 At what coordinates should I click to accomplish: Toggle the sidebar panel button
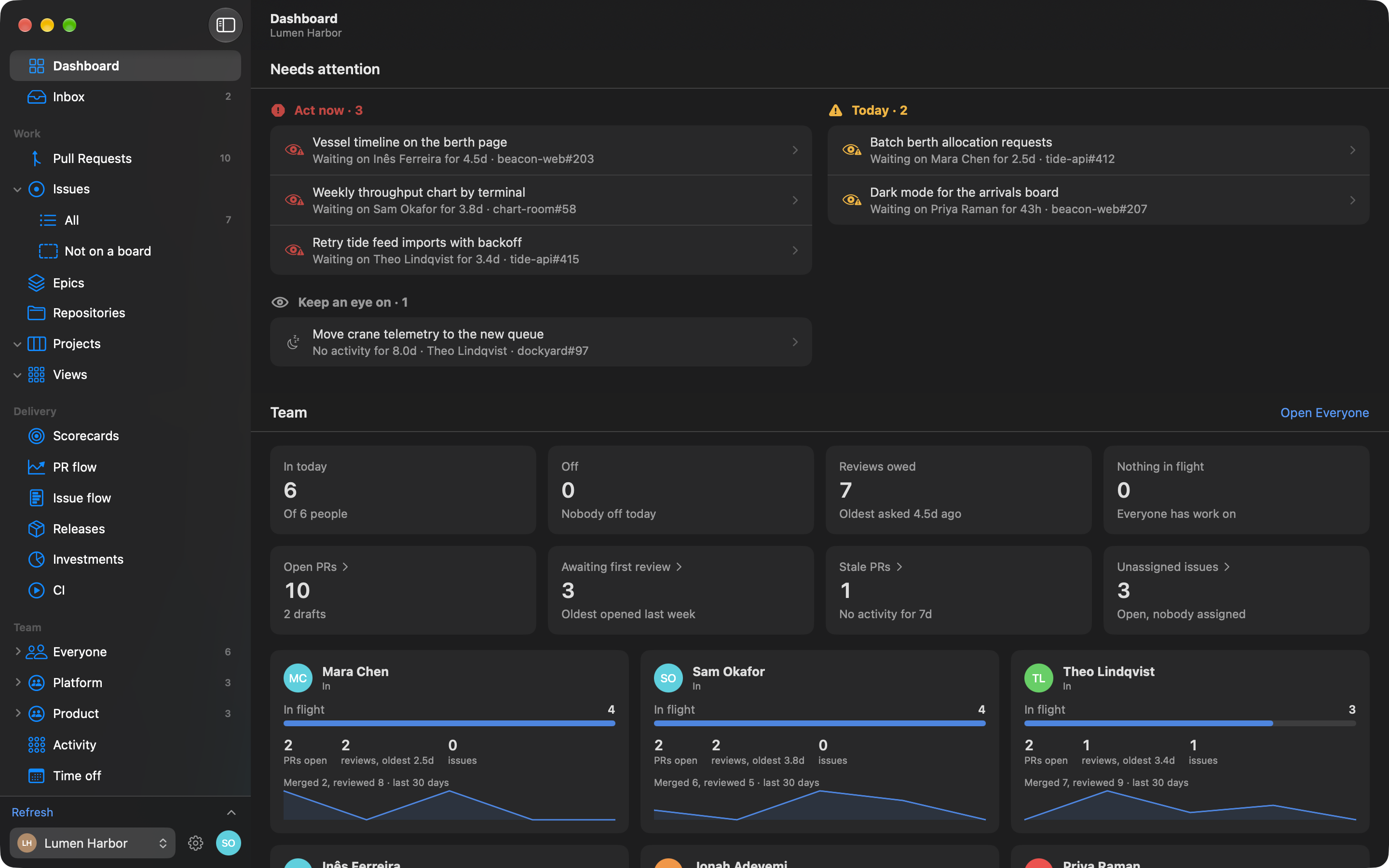click(225, 25)
